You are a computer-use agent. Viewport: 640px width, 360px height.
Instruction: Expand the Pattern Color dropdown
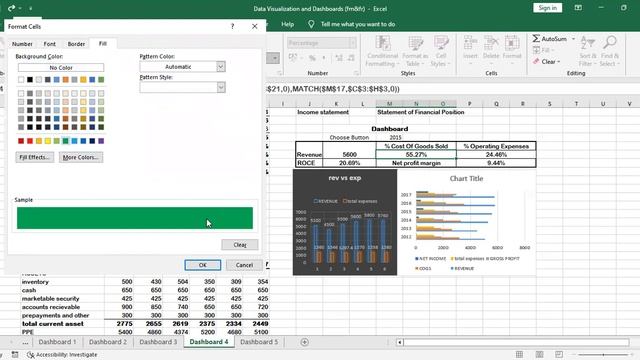pyautogui.click(x=220, y=67)
